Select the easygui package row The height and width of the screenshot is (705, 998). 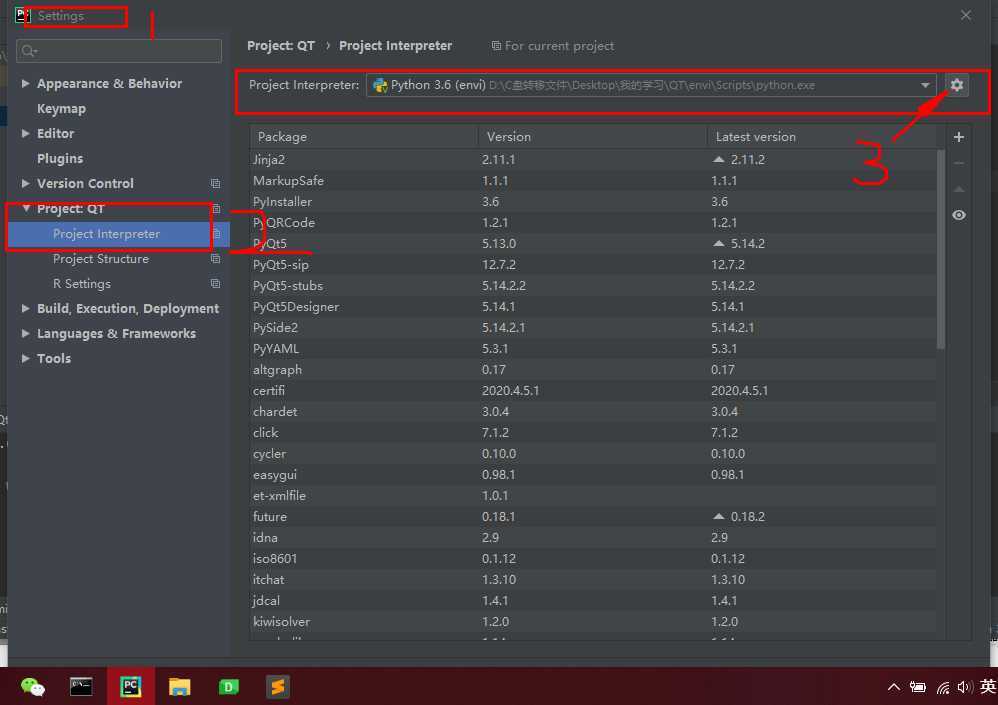coord(593,474)
